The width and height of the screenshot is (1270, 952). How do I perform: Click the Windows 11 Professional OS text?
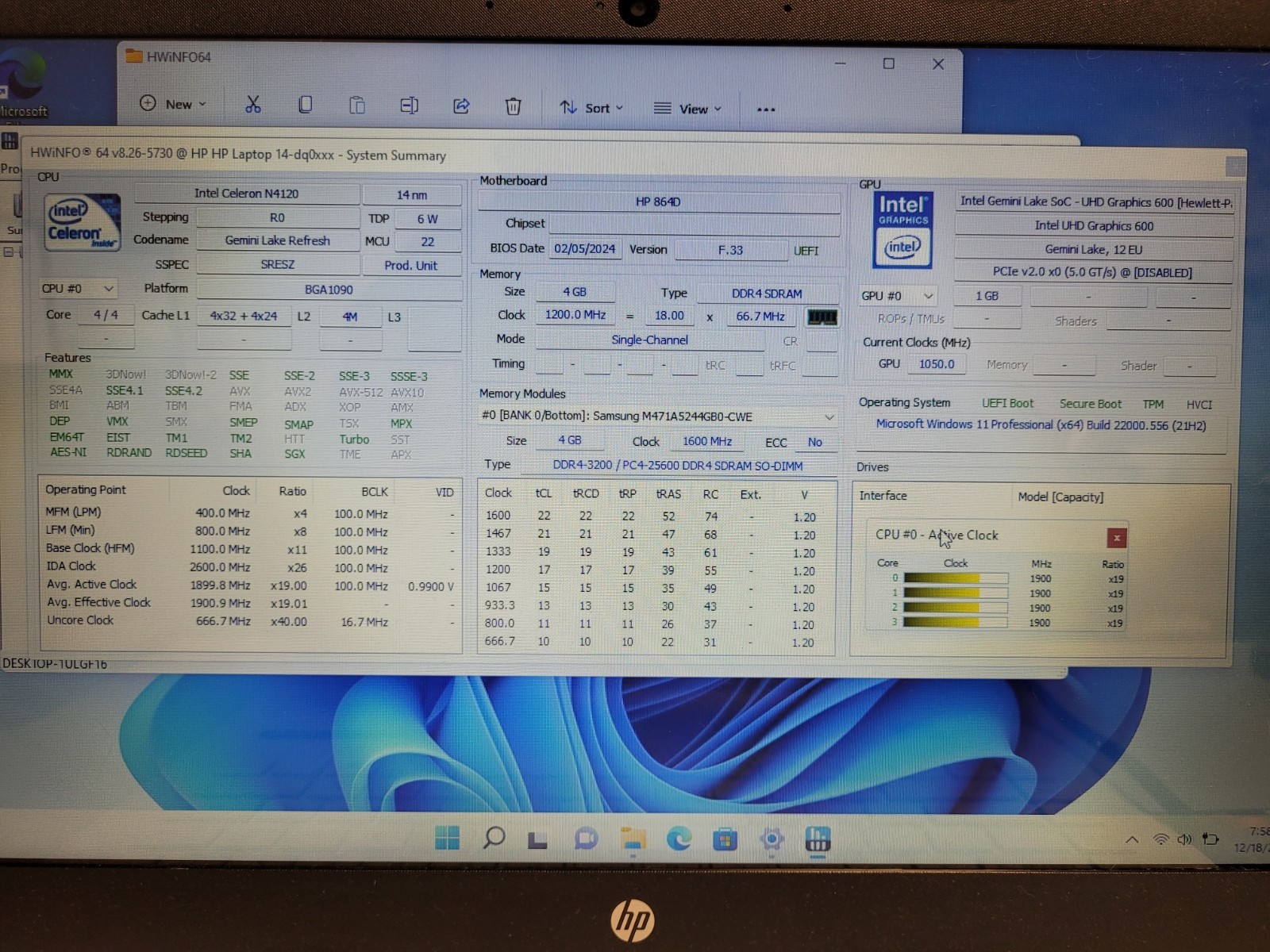point(1041,425)
